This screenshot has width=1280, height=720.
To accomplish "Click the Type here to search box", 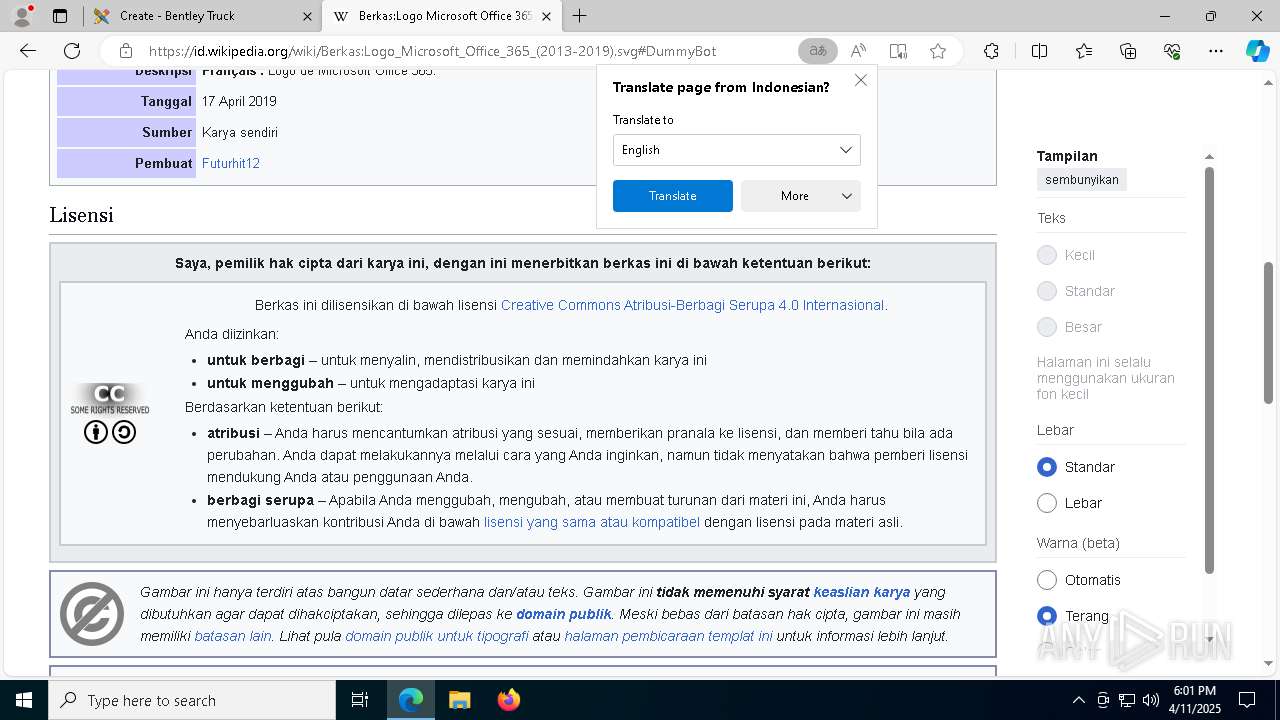I will coord(192,700).
